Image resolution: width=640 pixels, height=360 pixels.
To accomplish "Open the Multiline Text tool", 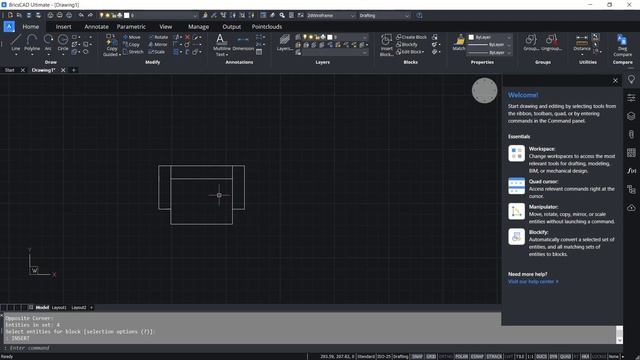I will tap(221, 45).
